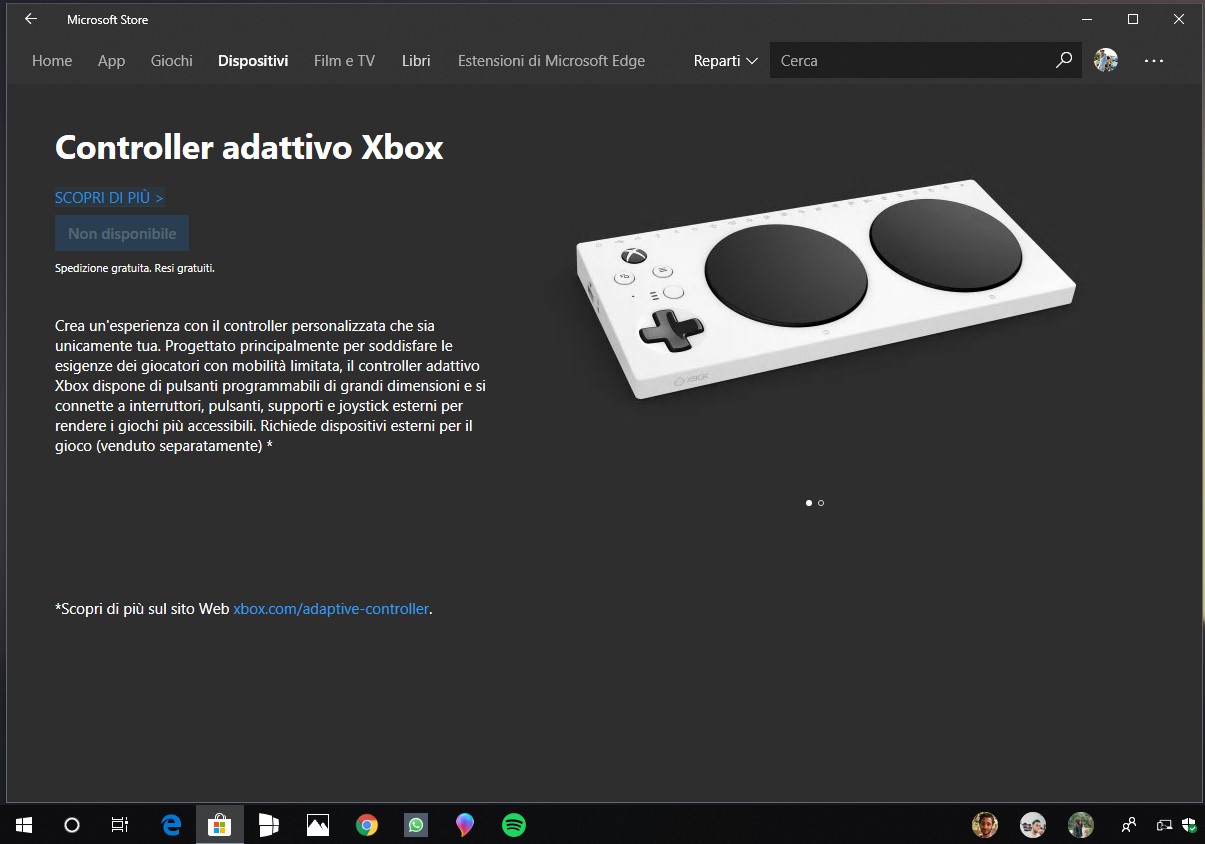
Task: Click the Xbox adaptive controller image
Action: [826, 289]
